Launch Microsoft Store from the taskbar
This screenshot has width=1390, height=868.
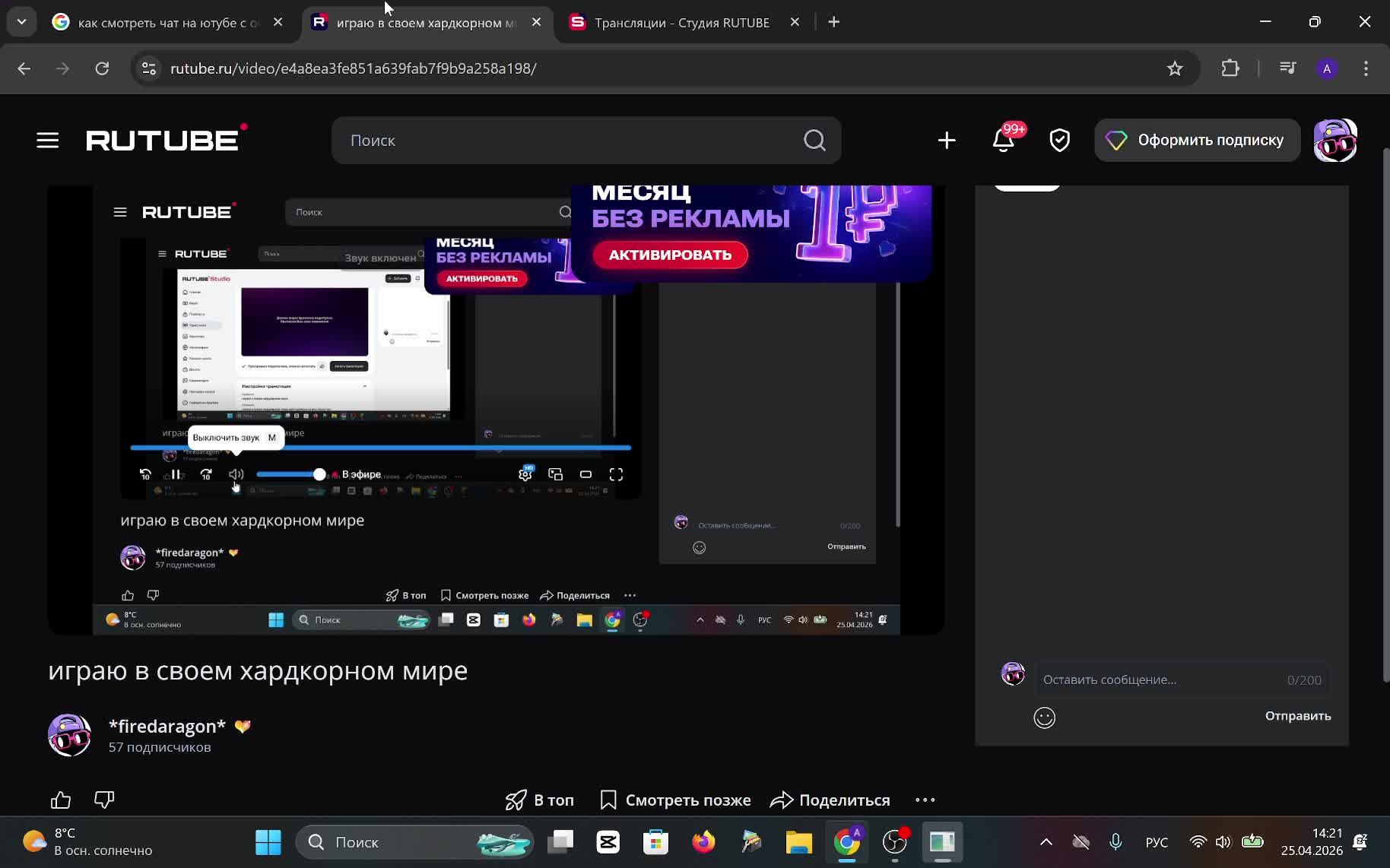(655, 842)
